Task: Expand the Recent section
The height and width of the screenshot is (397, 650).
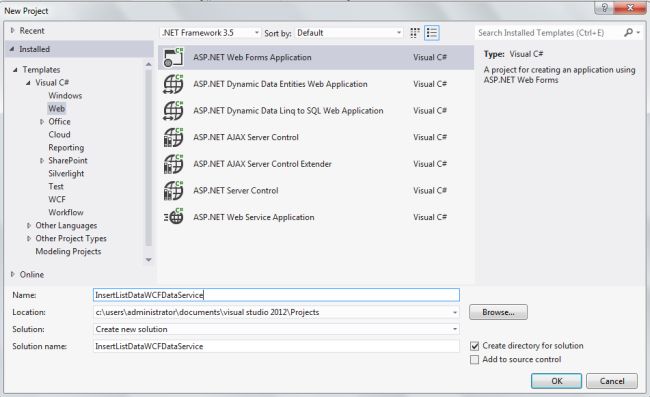Action: [x=12, y=31]
